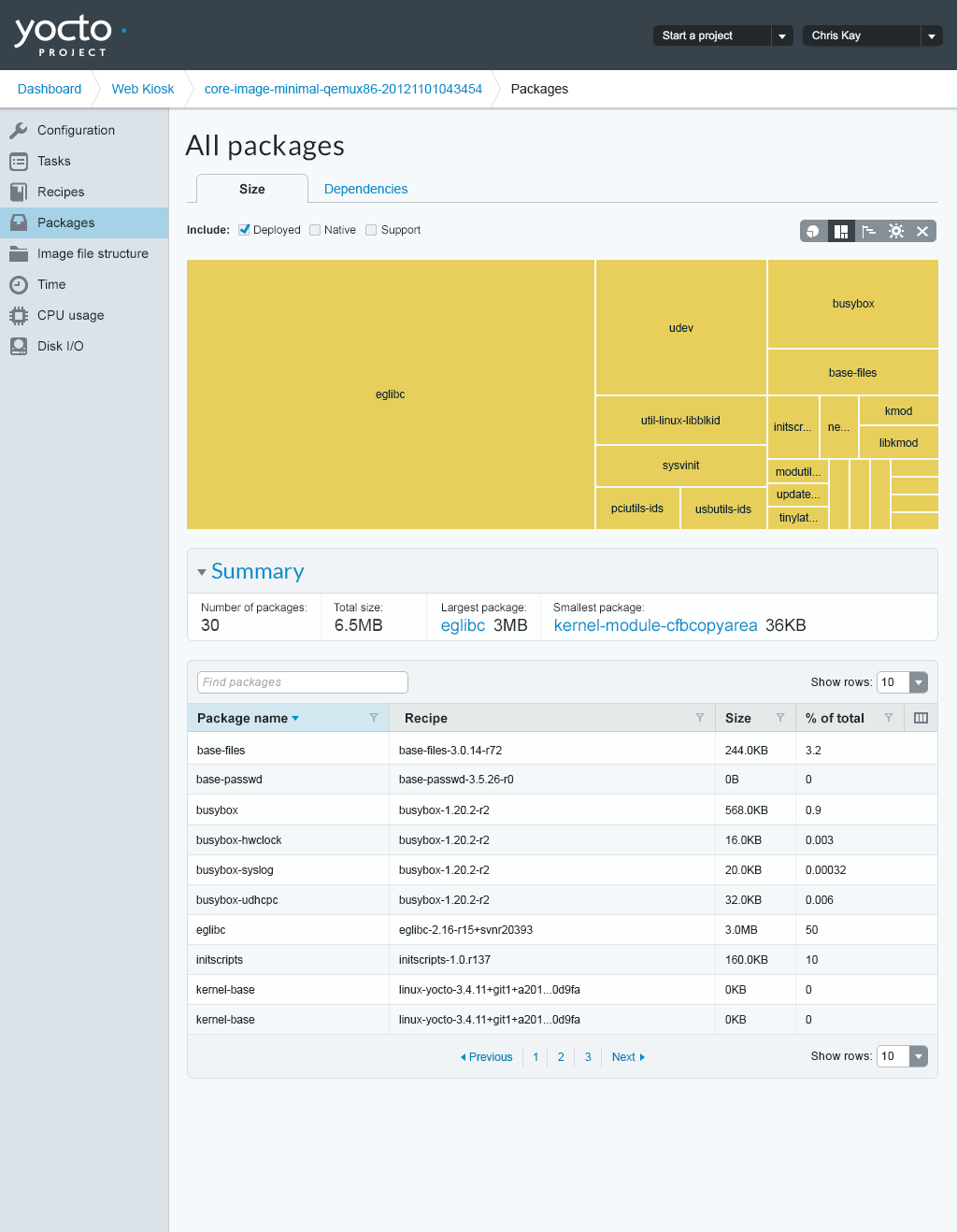Focus the Find packages search field
957x1232 pixels.
303,682
